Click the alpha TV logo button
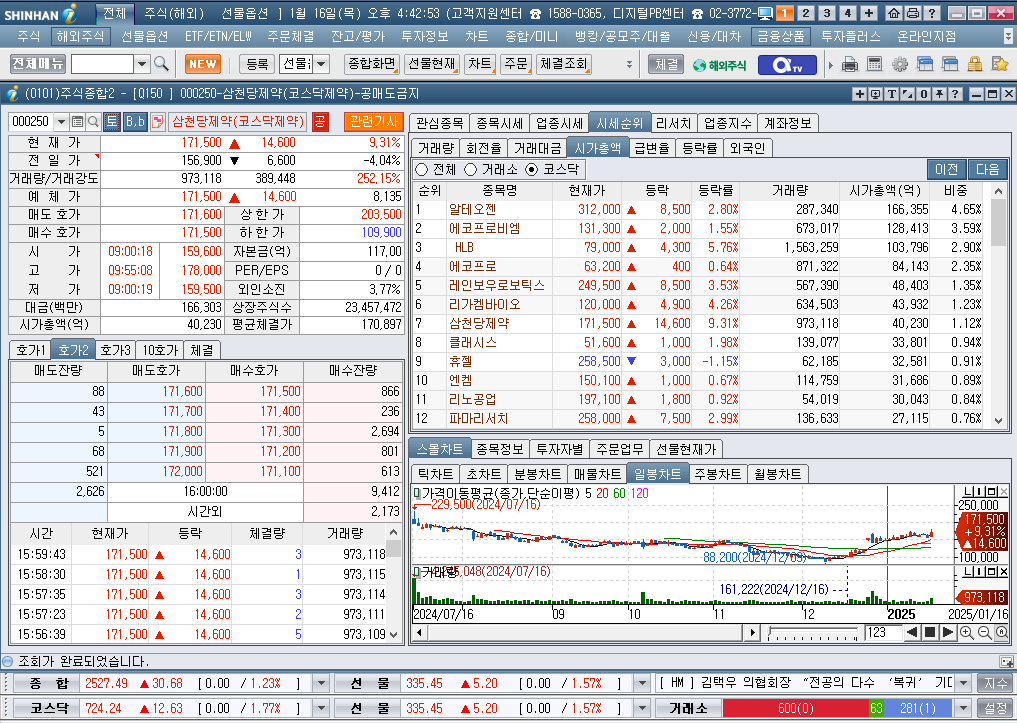The image size is (1017, 723). 787,65
